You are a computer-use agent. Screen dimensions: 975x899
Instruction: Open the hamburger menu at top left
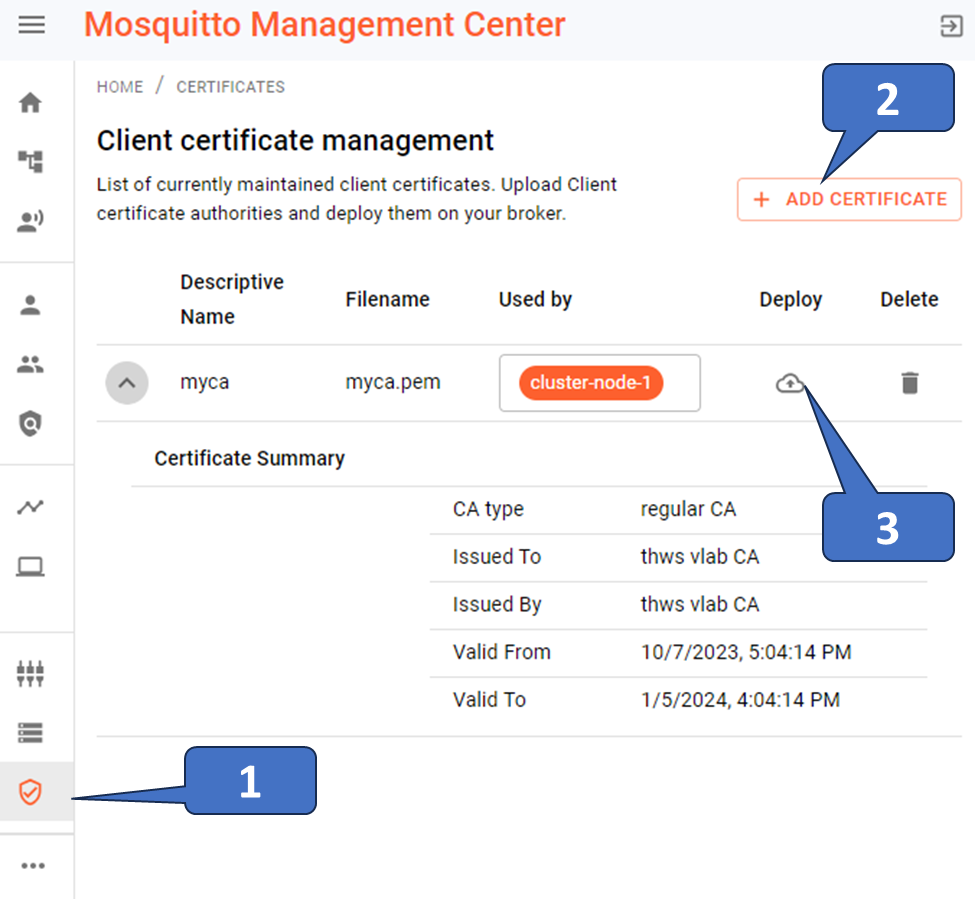[33, 27]
